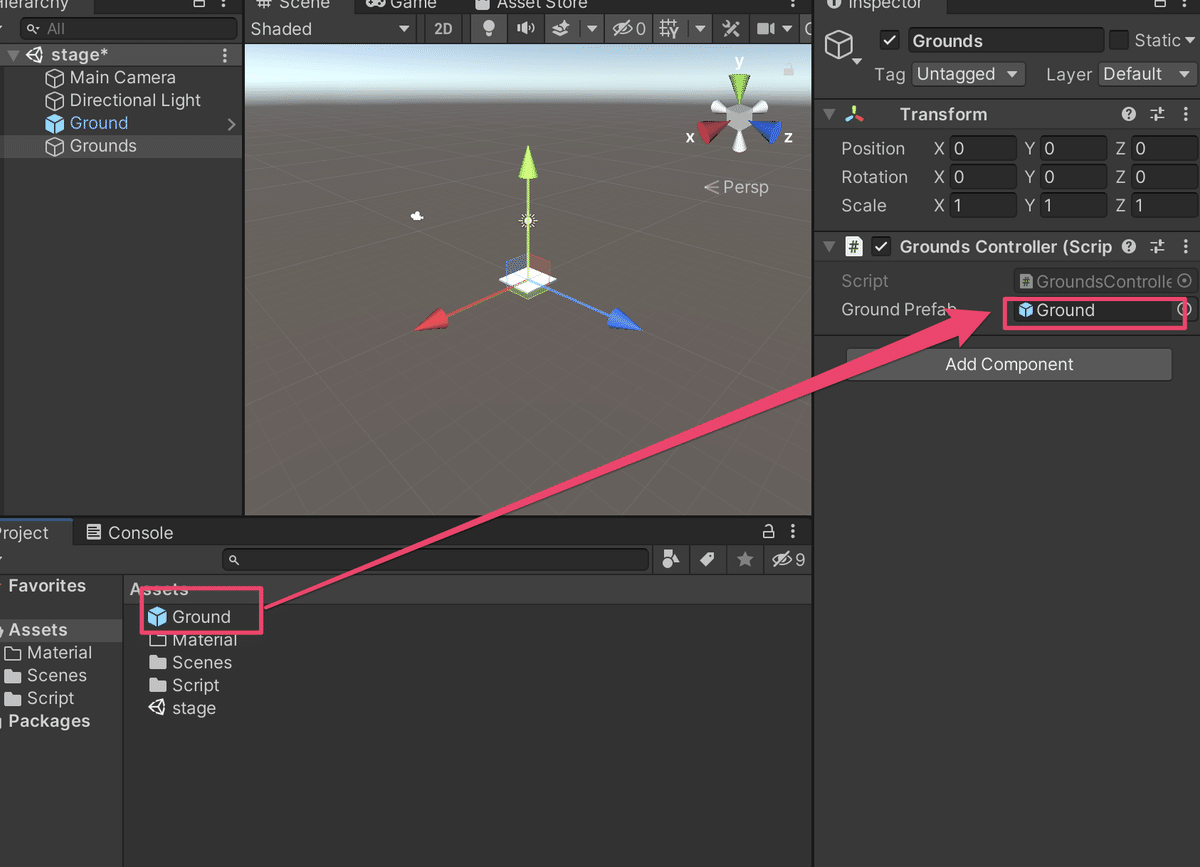This screenshot has width=1200, height=867.
Task: Toggle scene grid visibility icon
Action: [670, 29]
